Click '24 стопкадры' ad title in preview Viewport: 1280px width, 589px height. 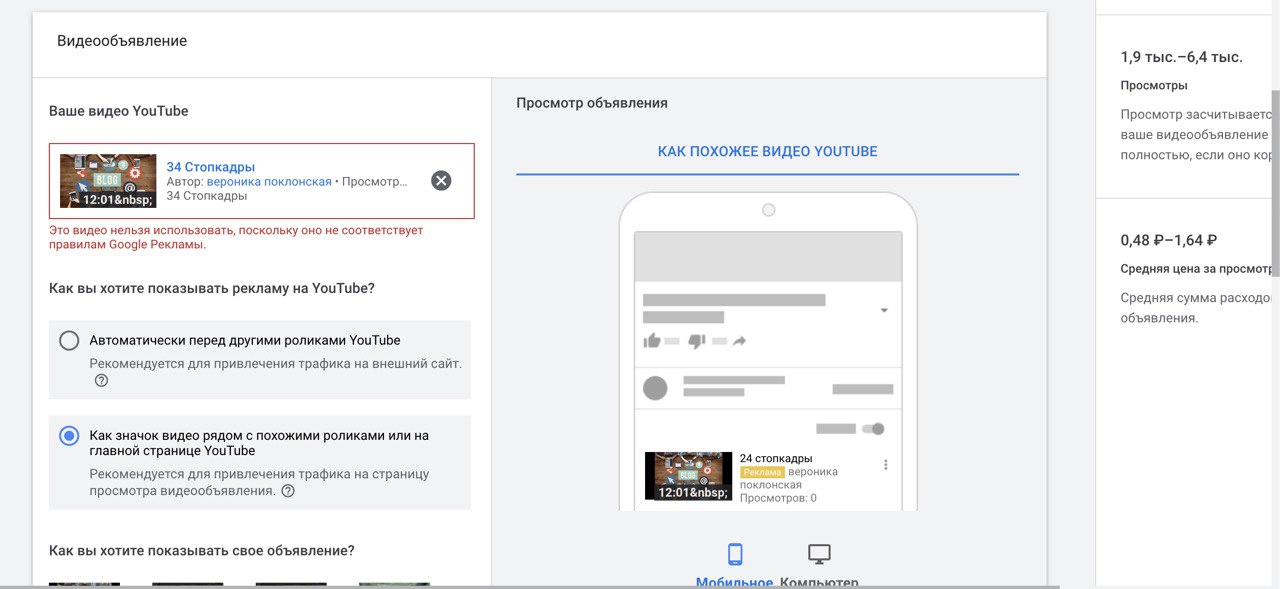click(x=776, y=458)
